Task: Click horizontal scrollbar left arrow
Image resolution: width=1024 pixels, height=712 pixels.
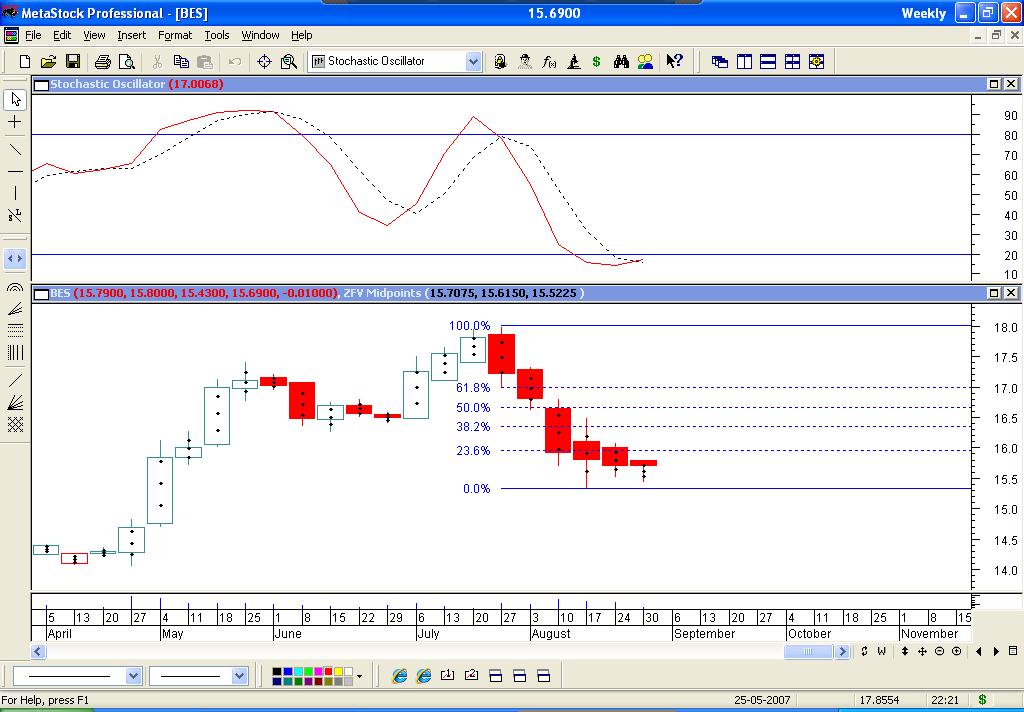Action: coord(38,651)
